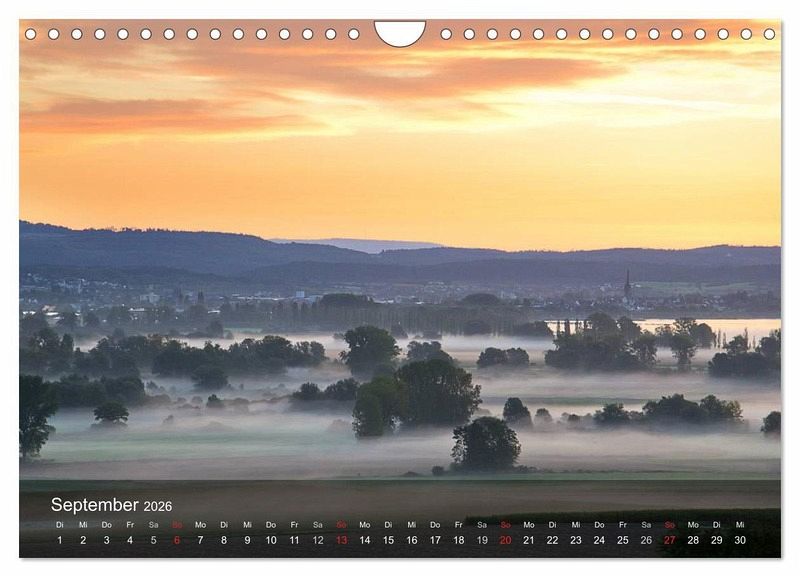
Task: Click the half-circle hanging notch at top
Action: coord(400,32)
